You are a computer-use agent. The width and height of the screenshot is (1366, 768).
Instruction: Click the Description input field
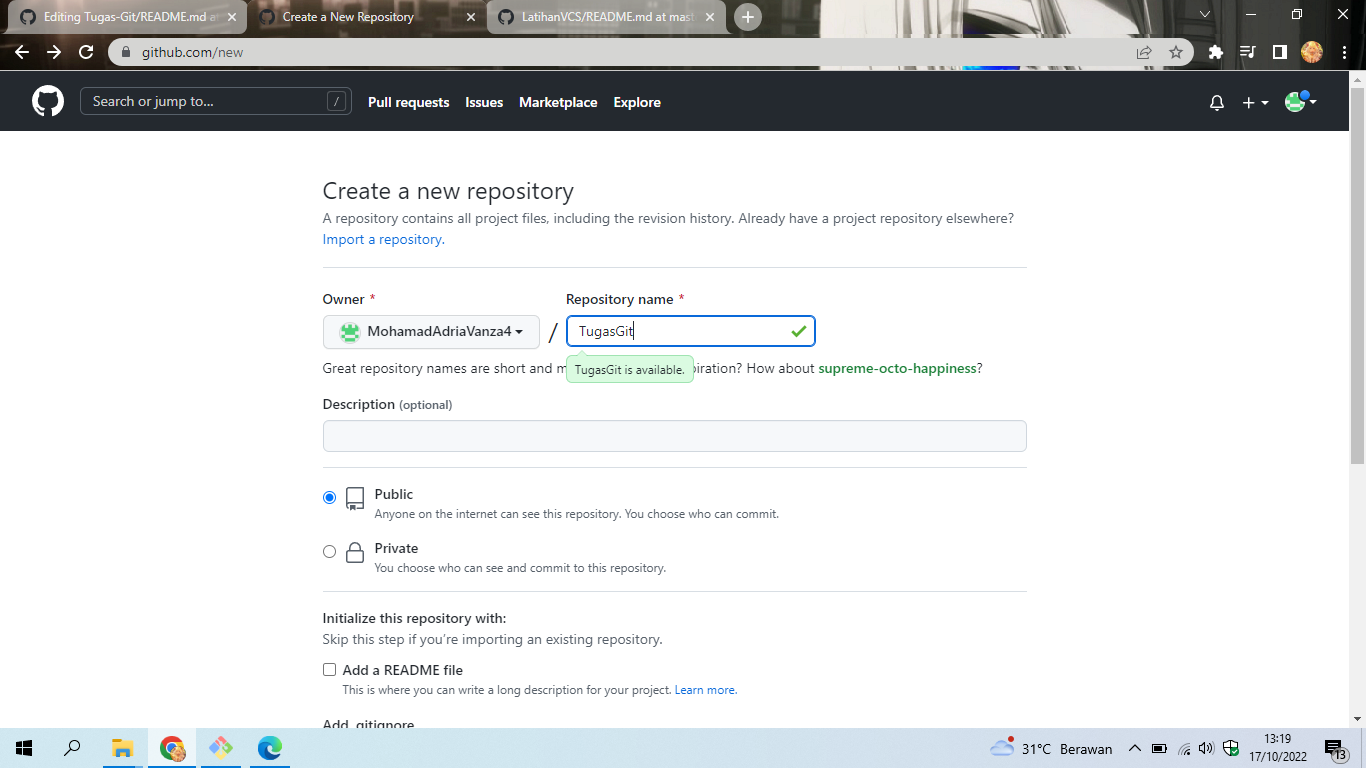(x=674, y=435)
